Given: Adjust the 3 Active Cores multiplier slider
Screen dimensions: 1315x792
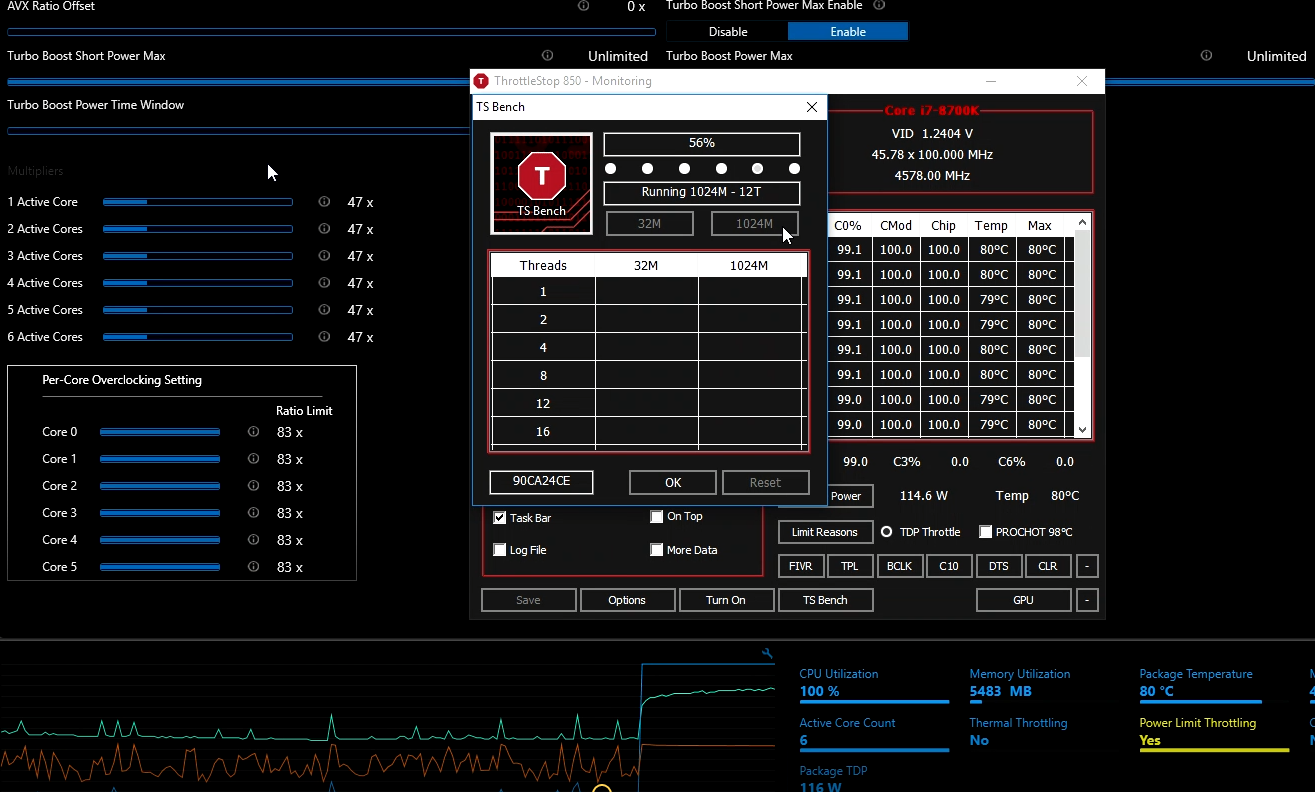Looking at the screenshot, I should [197, 256].
